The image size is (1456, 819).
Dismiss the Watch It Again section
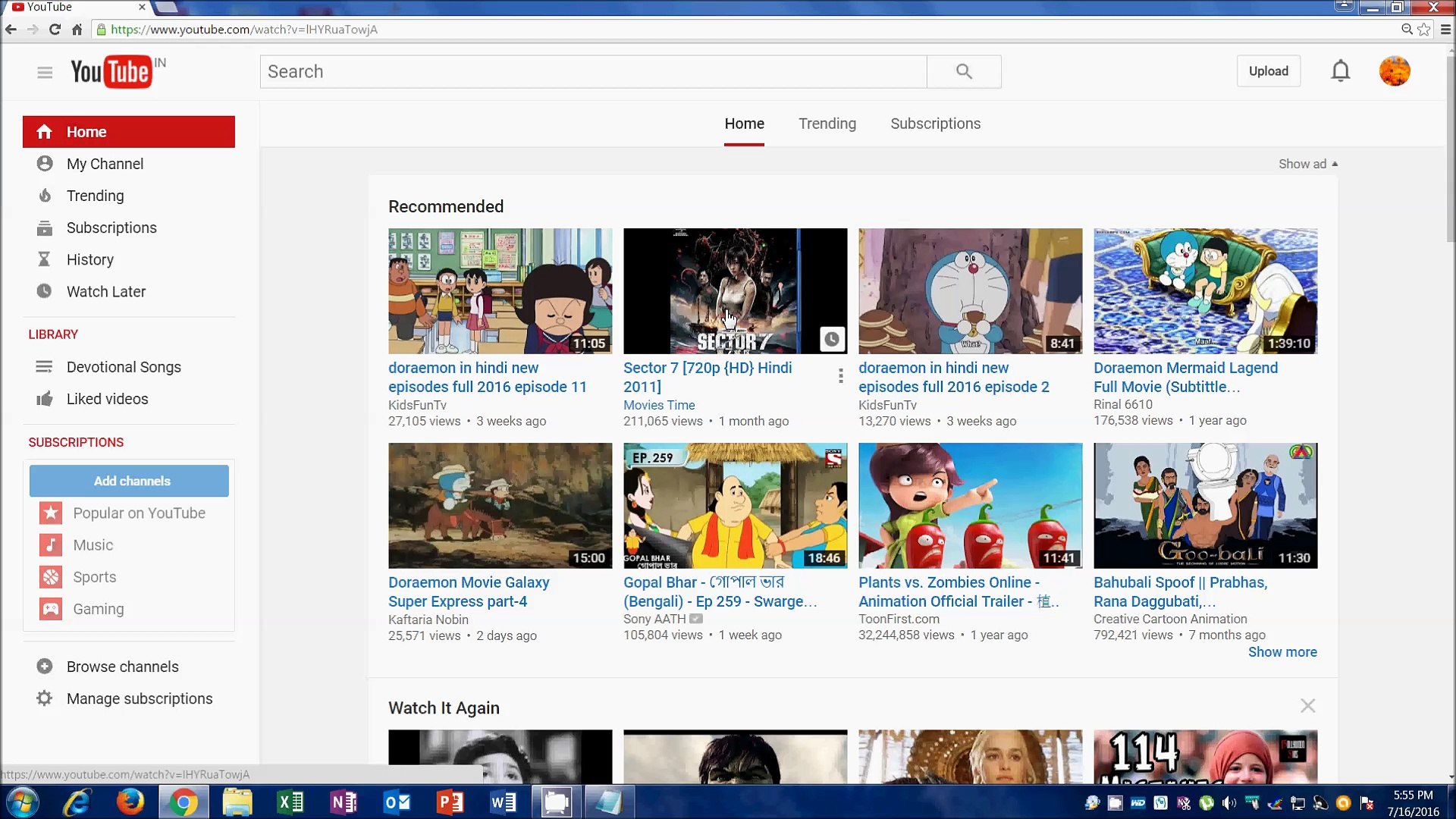tap(1307, 706)
